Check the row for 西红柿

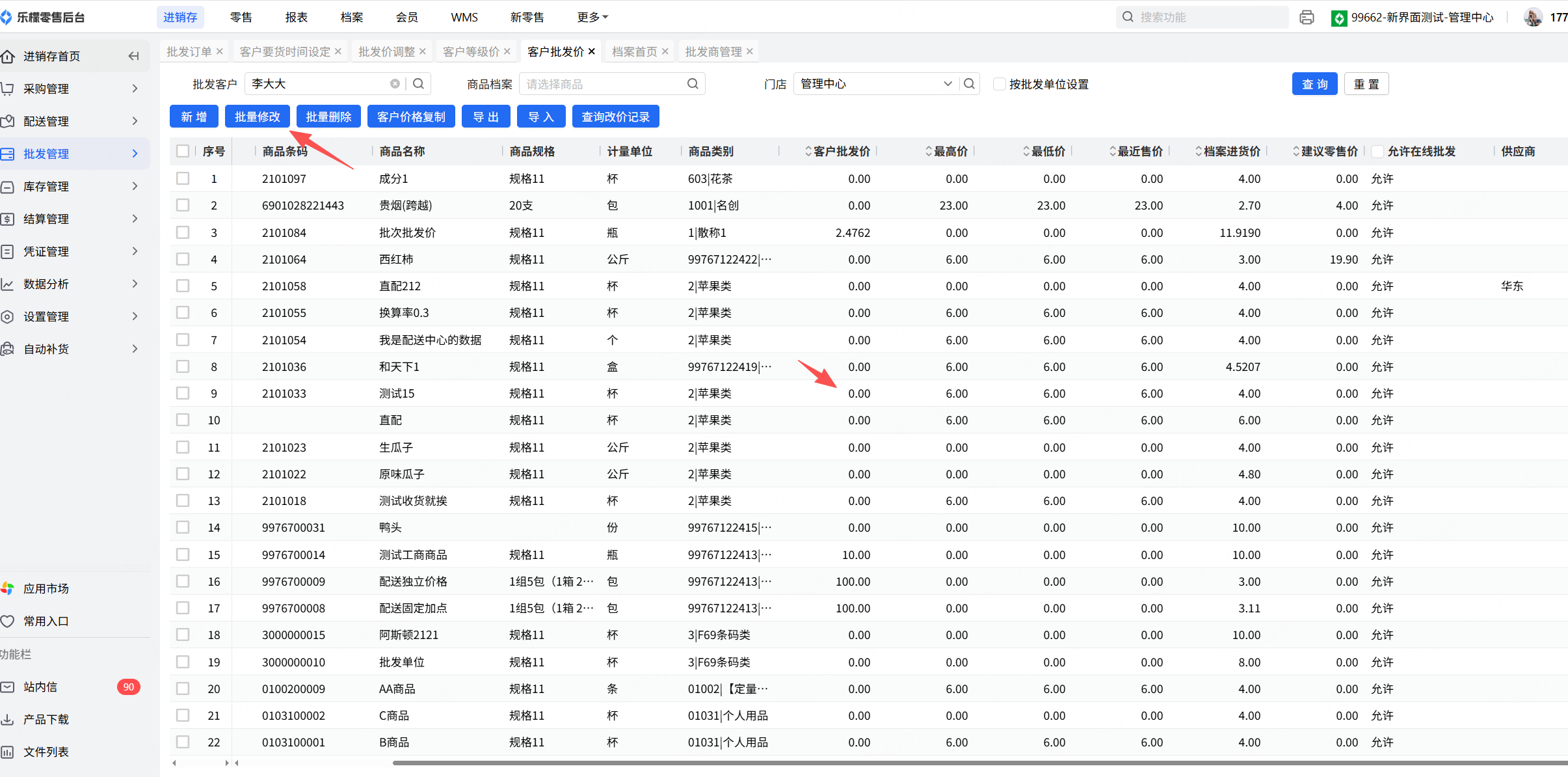tap(183, 259)
